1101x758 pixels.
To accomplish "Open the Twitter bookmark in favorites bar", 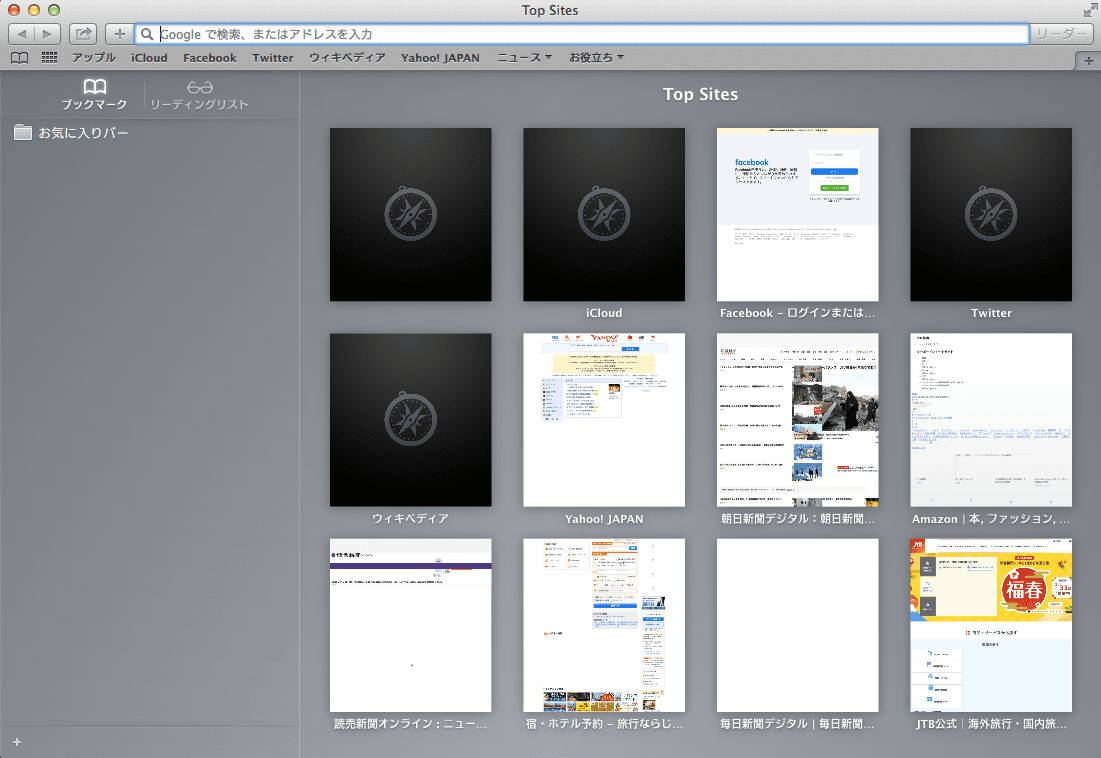I will (x=272, y=58).
